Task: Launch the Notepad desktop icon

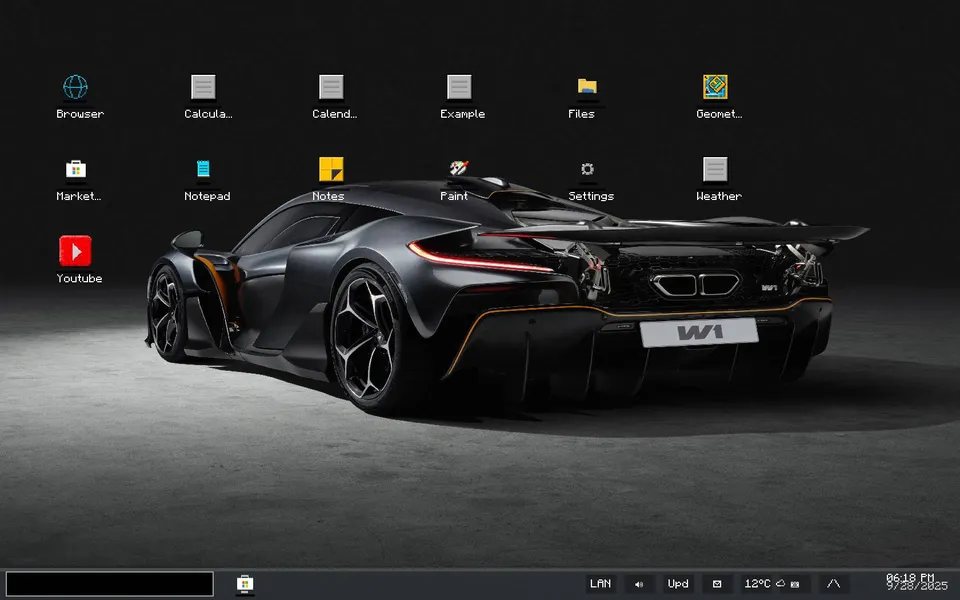Action: tap(203, 169)
